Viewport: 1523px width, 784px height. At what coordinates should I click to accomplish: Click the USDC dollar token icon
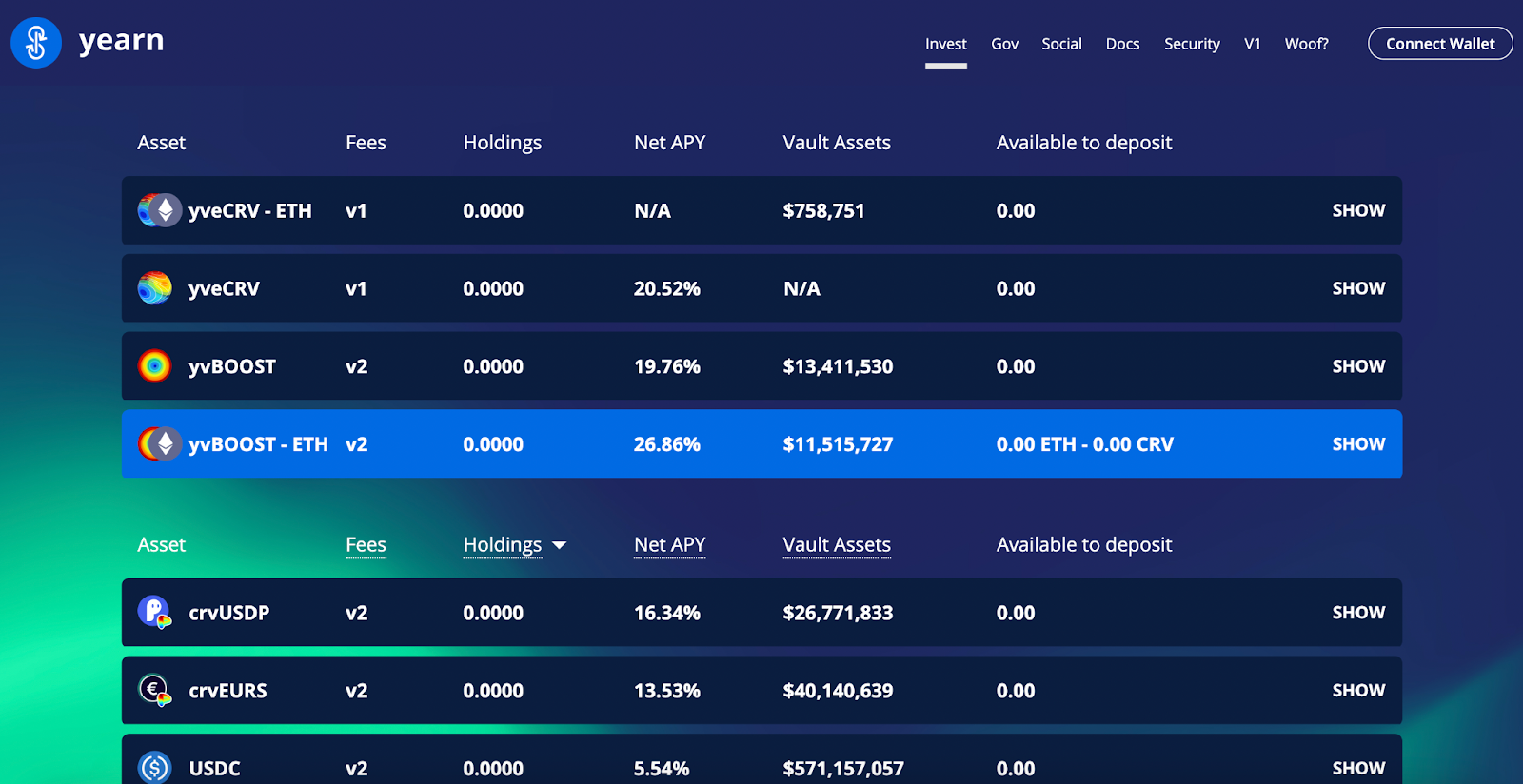154,768
